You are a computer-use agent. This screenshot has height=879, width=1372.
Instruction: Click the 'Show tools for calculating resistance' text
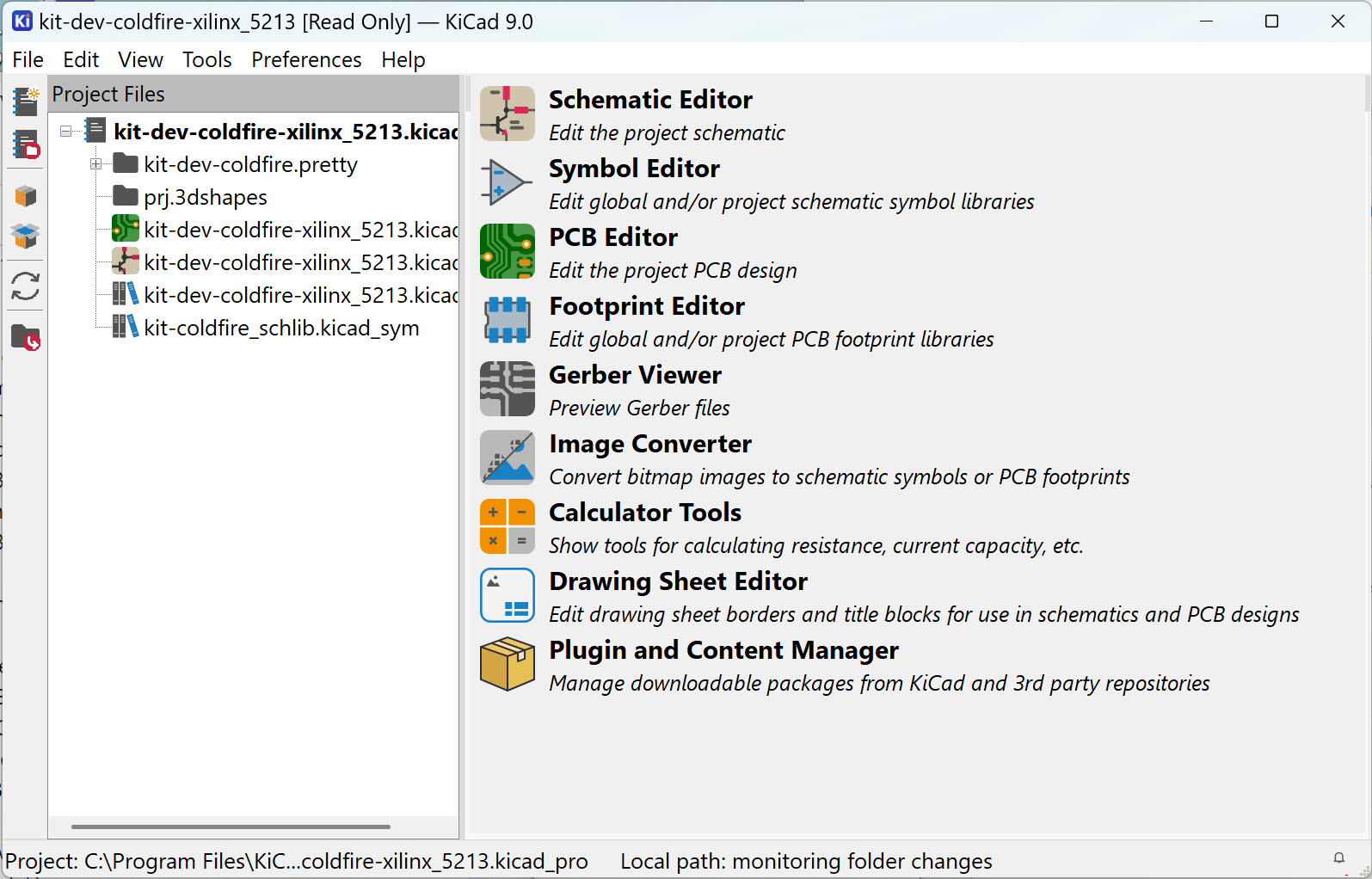coord(815,545)
